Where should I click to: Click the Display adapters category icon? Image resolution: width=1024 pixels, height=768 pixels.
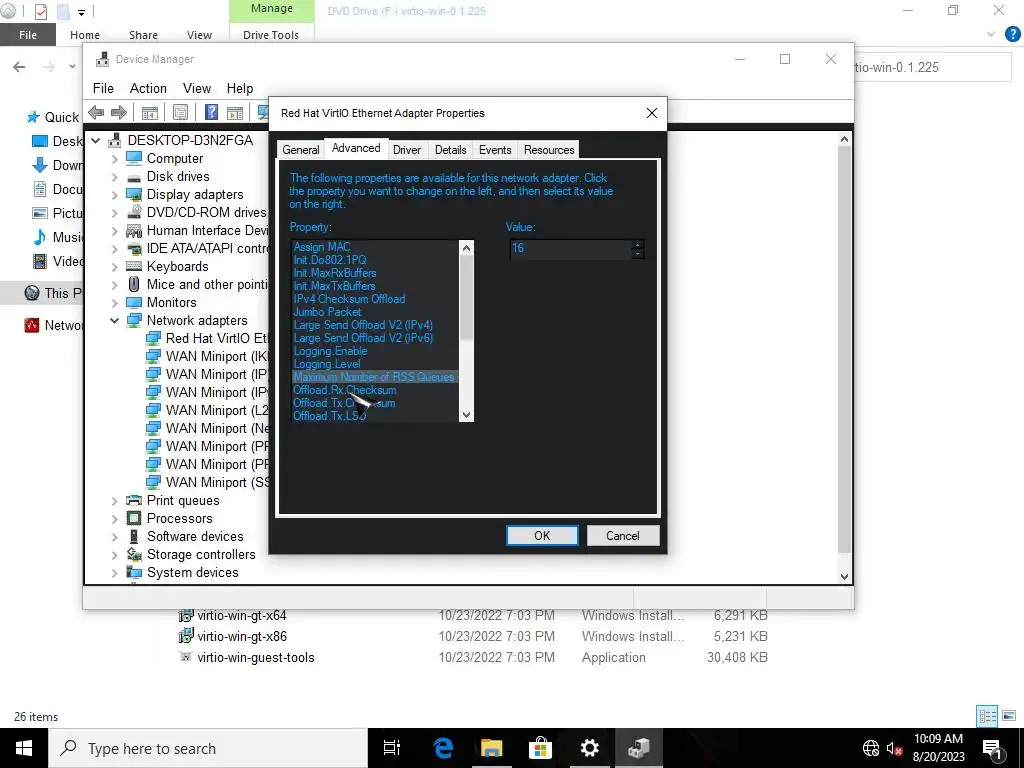pyautogui.click(x=134, y=195)
